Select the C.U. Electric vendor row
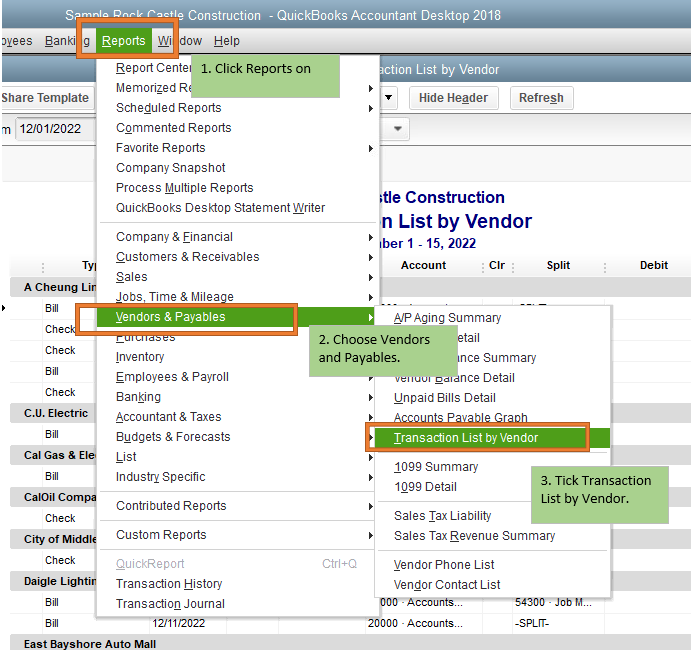 56,413
